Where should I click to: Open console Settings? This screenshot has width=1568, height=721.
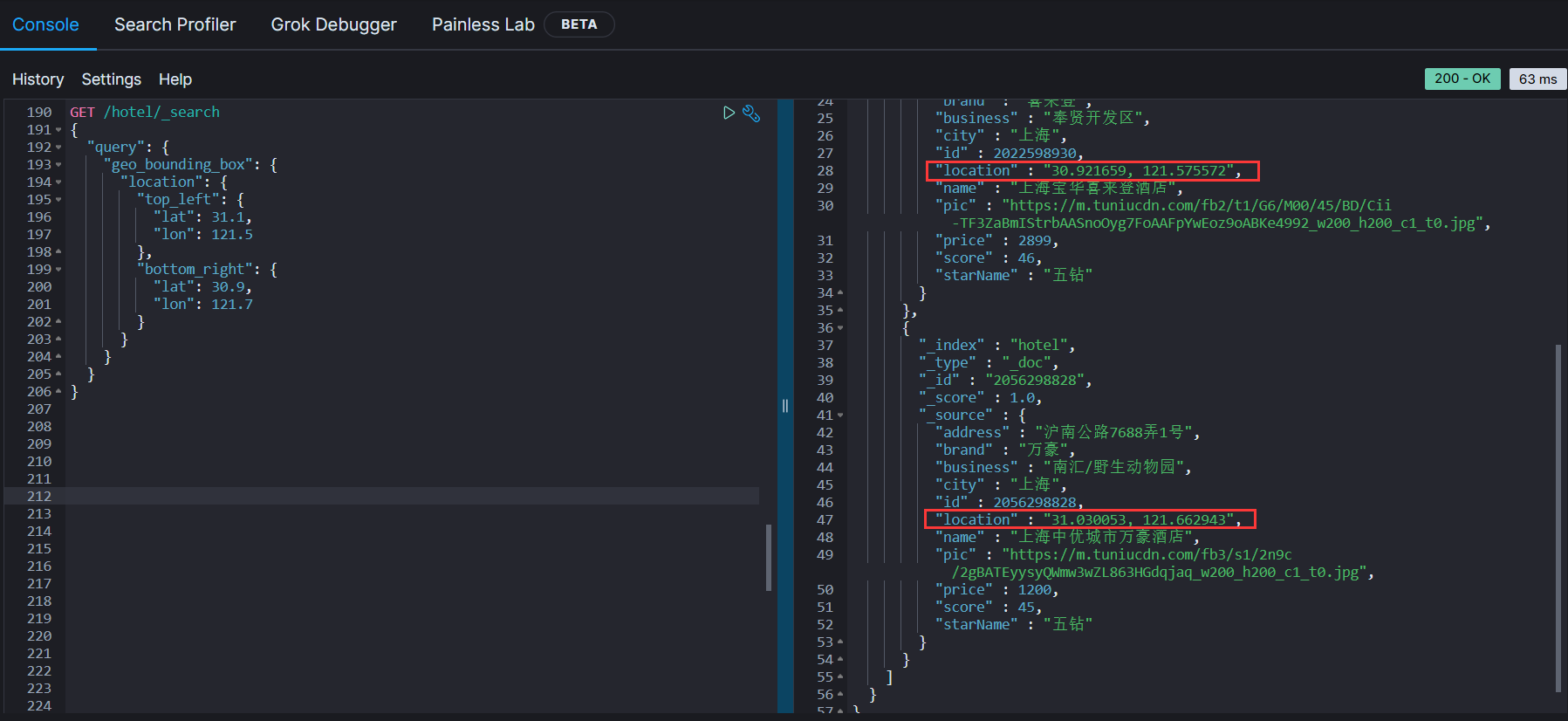(x=111, y=79)
